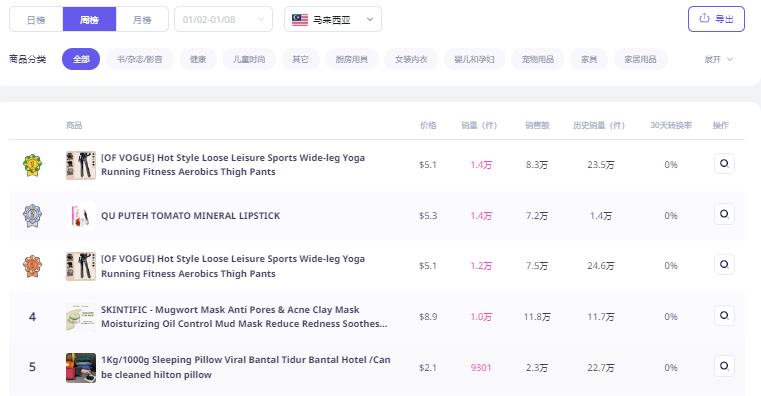Viewport: 761px width, 396px height.
Task: Click the 9301 sales count
Action: click(481, 368)
